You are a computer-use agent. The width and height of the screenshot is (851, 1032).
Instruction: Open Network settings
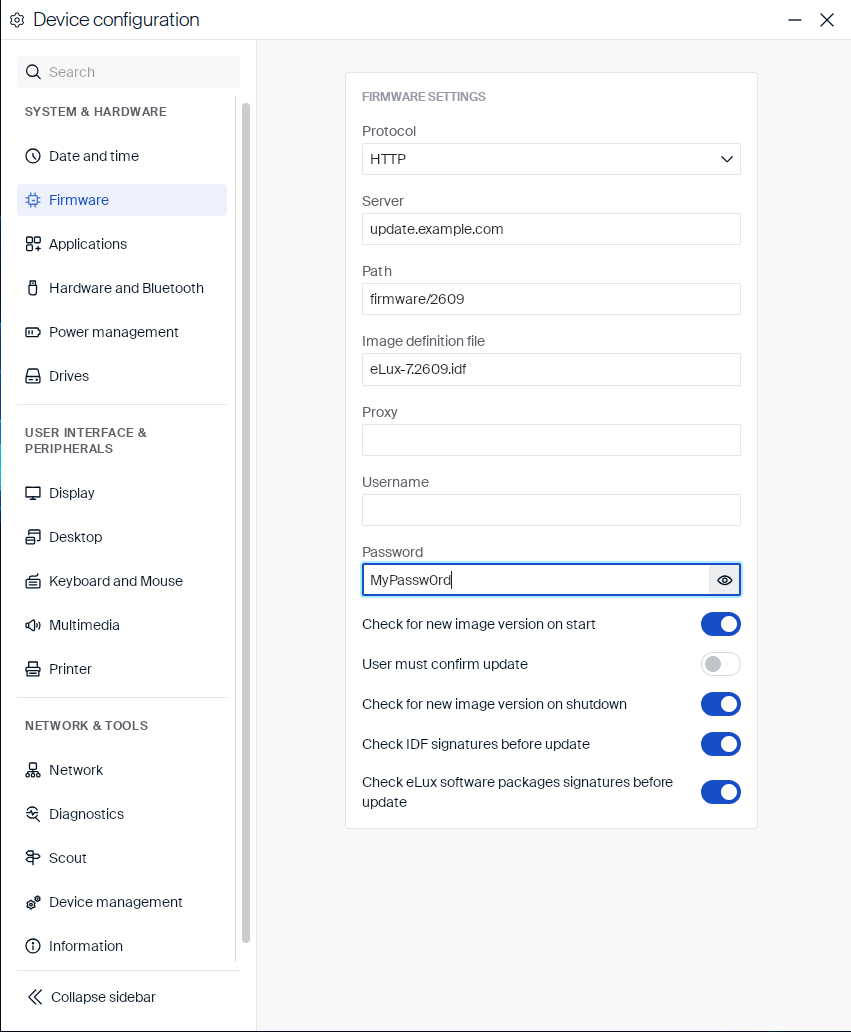coord(122,770)
